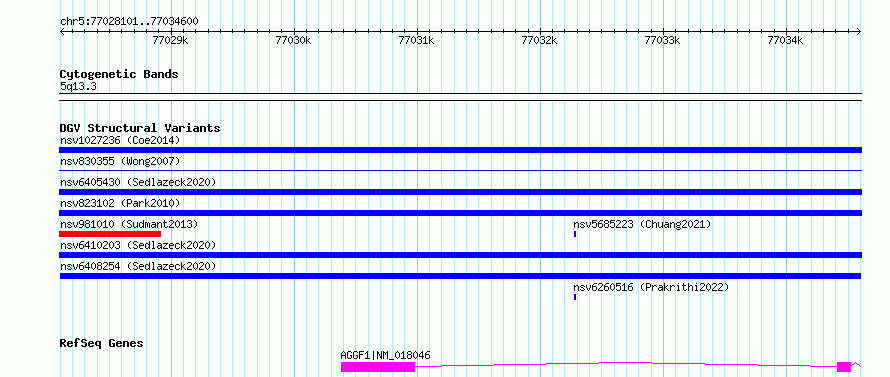
Task: Click the red nsv981010 variant bar
Action: tap(110, 234)
